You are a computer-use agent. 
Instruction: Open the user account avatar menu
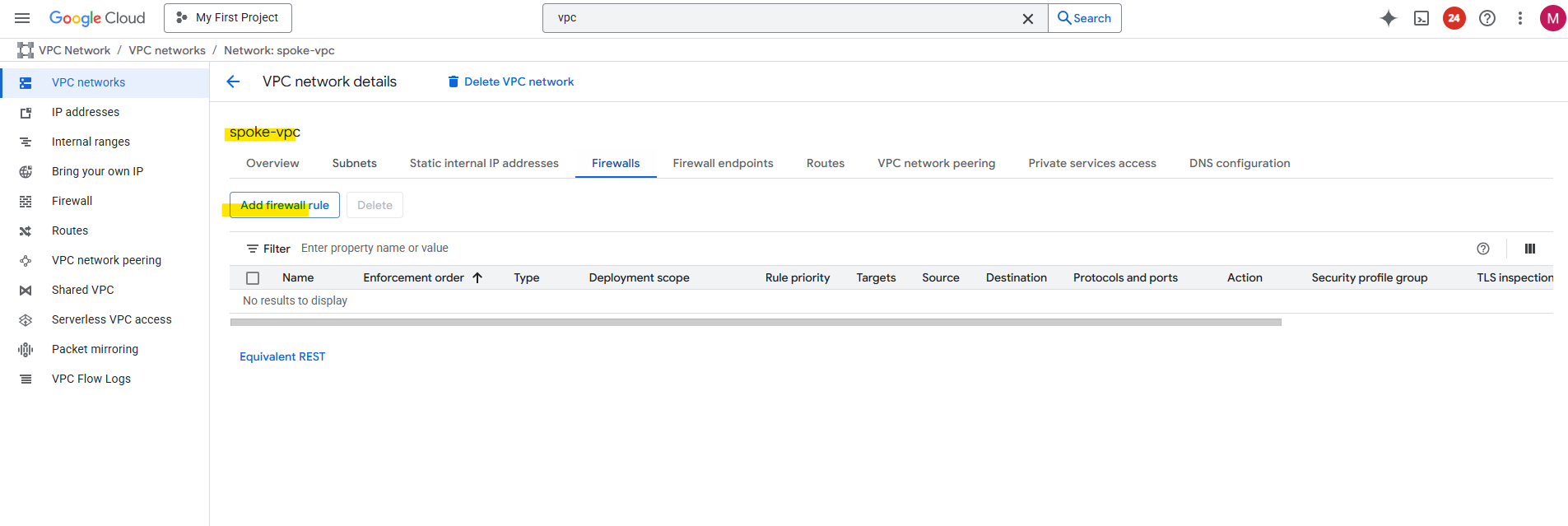[x=1552, y=18]
